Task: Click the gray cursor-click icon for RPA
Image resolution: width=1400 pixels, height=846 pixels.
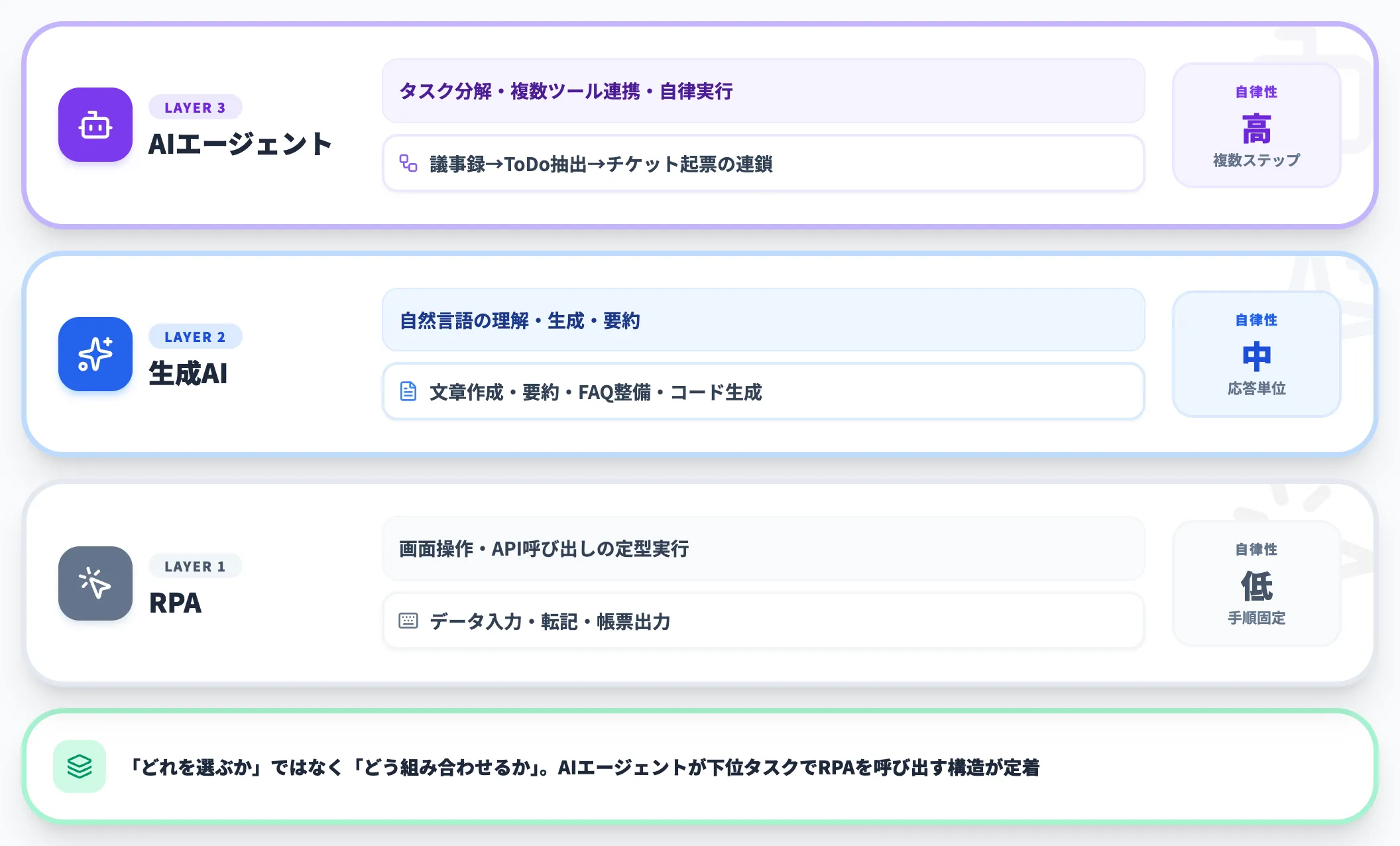Action: pos(95,583)
